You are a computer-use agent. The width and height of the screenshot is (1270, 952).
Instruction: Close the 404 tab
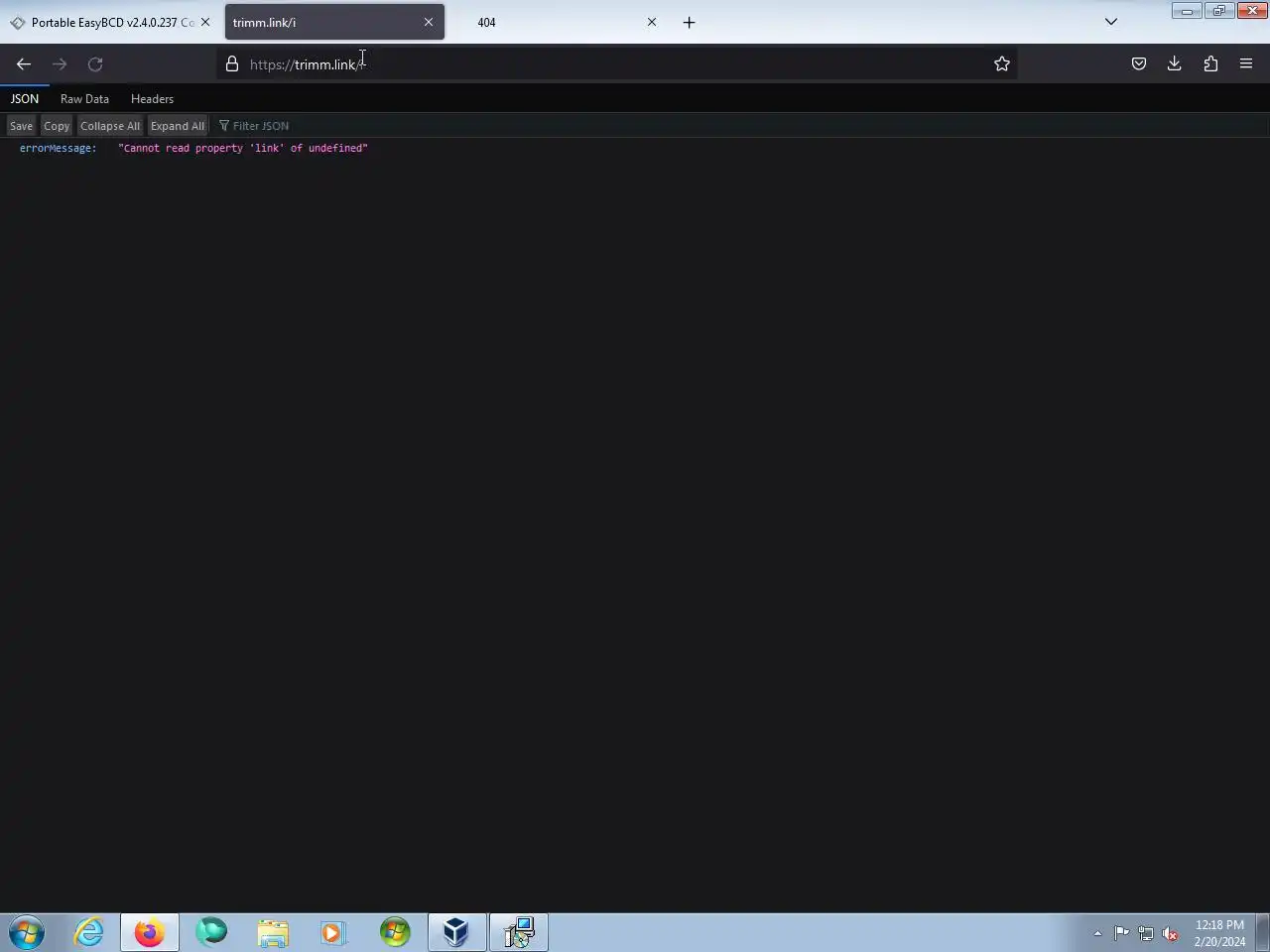point(652,22)
